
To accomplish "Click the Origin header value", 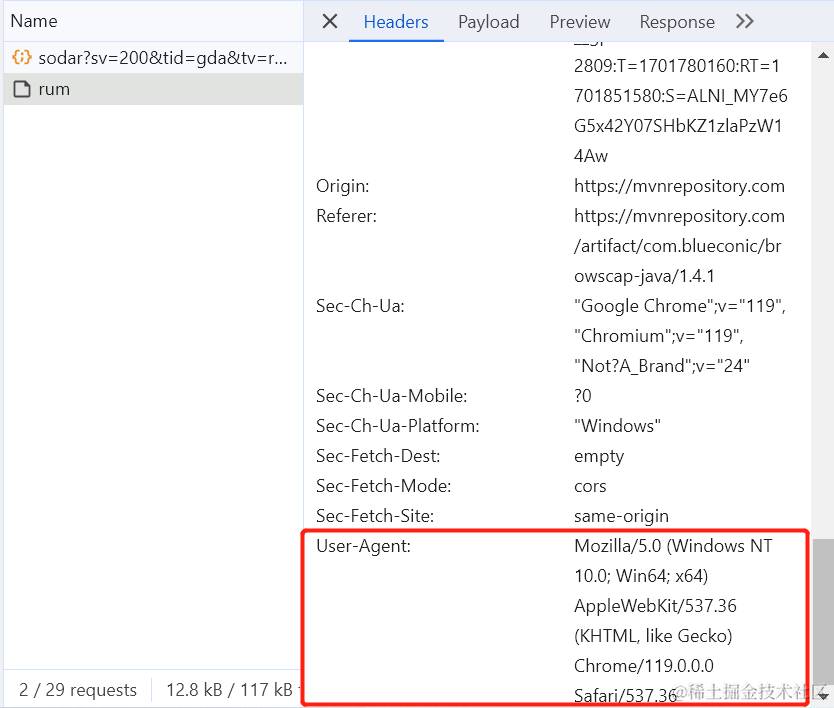I will tap(679, 186).
